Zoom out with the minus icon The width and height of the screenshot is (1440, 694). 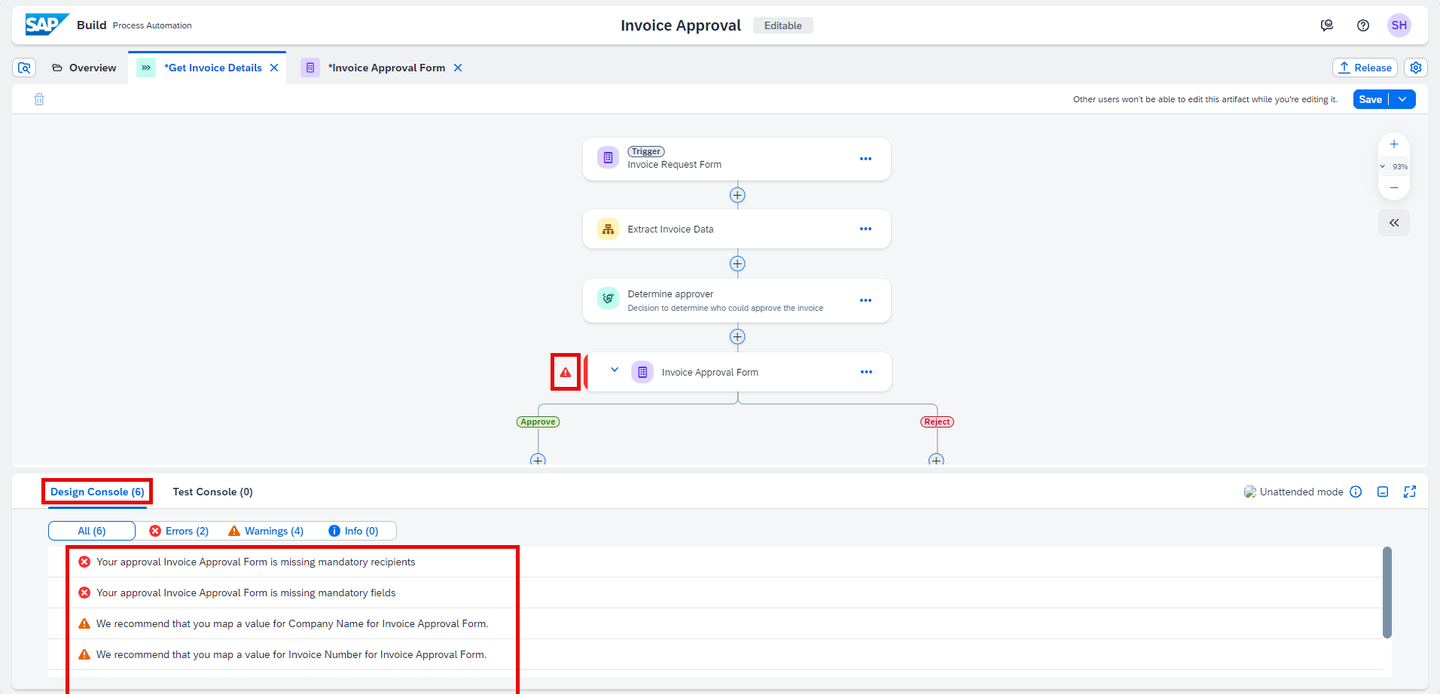pos(1394,187)
